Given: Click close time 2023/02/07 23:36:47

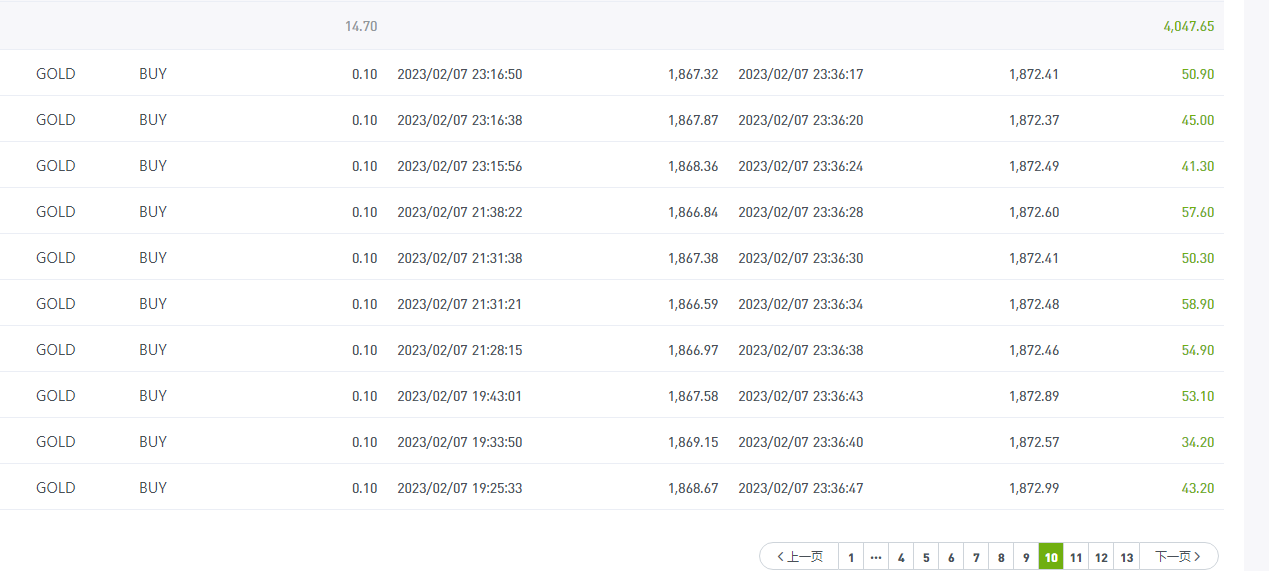Looking at the screenshot, I should [801, 488].
